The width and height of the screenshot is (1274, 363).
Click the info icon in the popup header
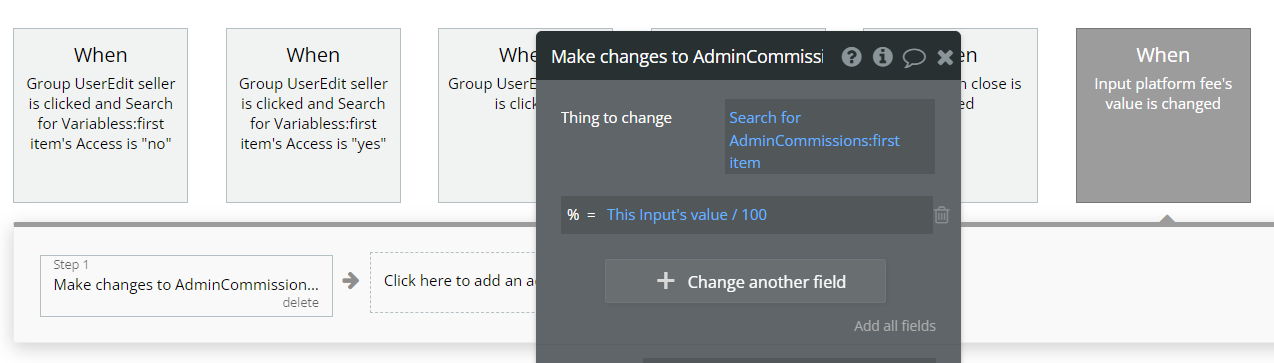[x=882, y=57]
